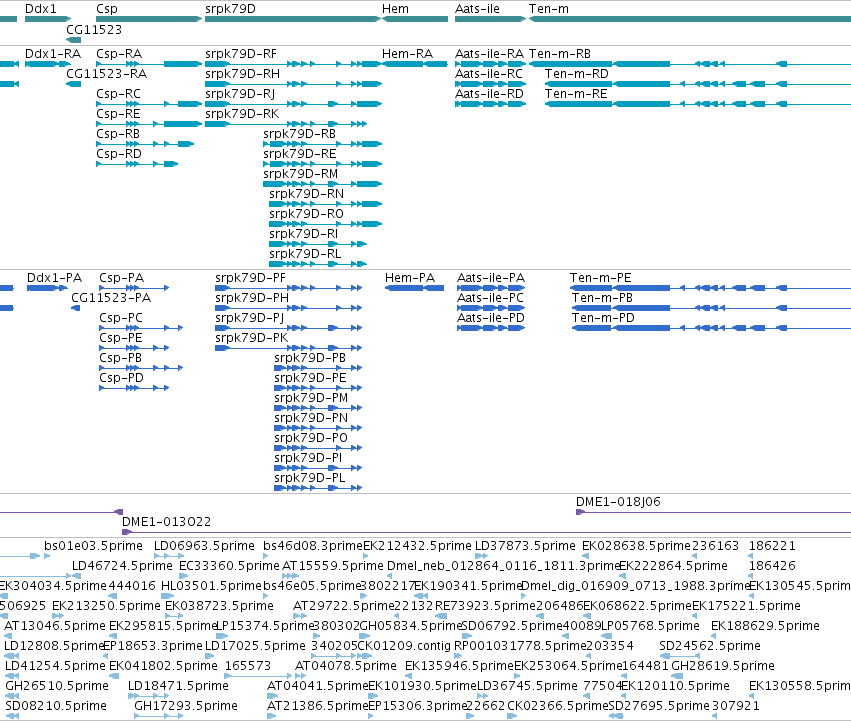
Task: Select transcript Csp-RA
Action: pos(119,54)
